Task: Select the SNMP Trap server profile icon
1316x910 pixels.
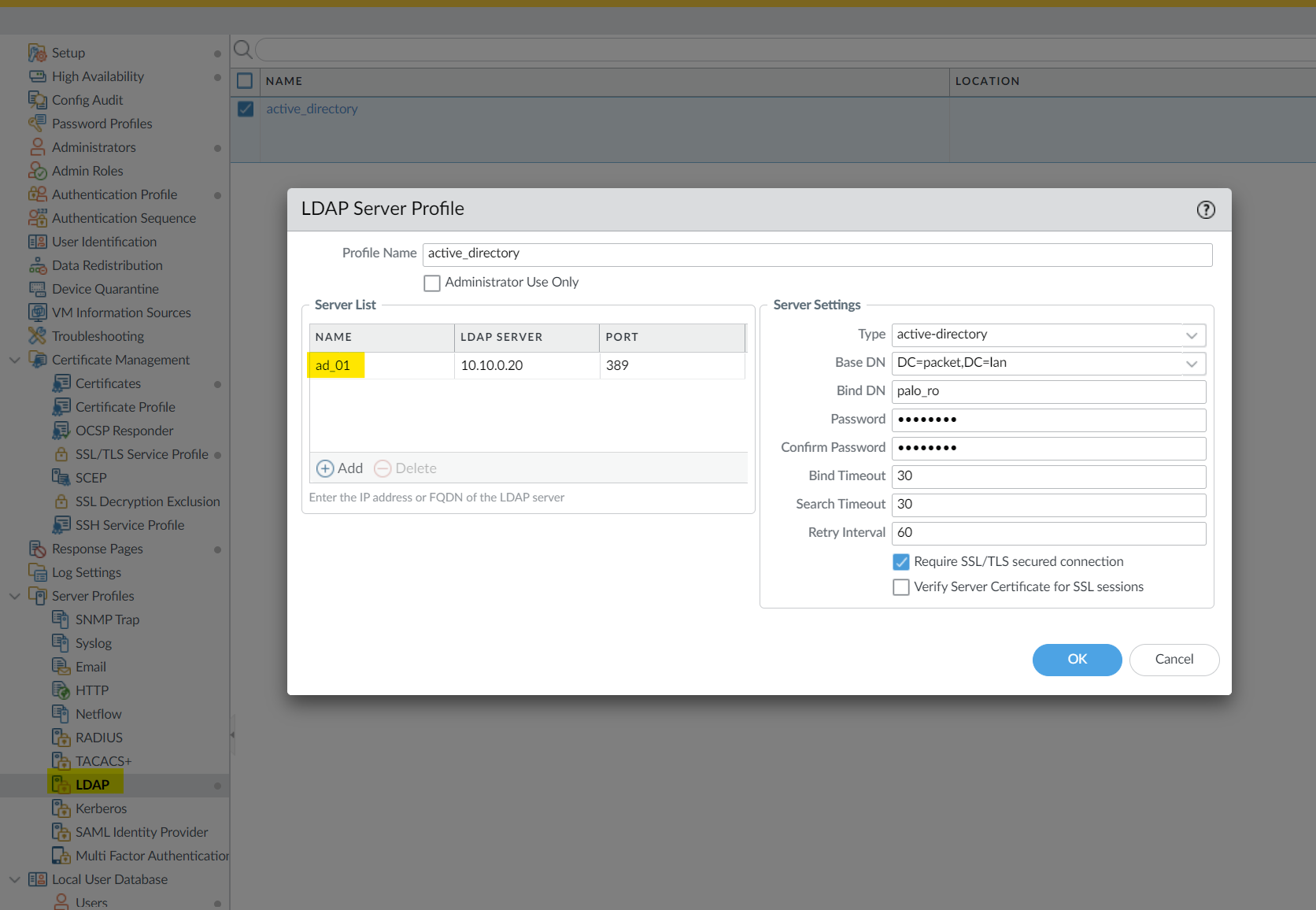Action: tap(61, 619)
